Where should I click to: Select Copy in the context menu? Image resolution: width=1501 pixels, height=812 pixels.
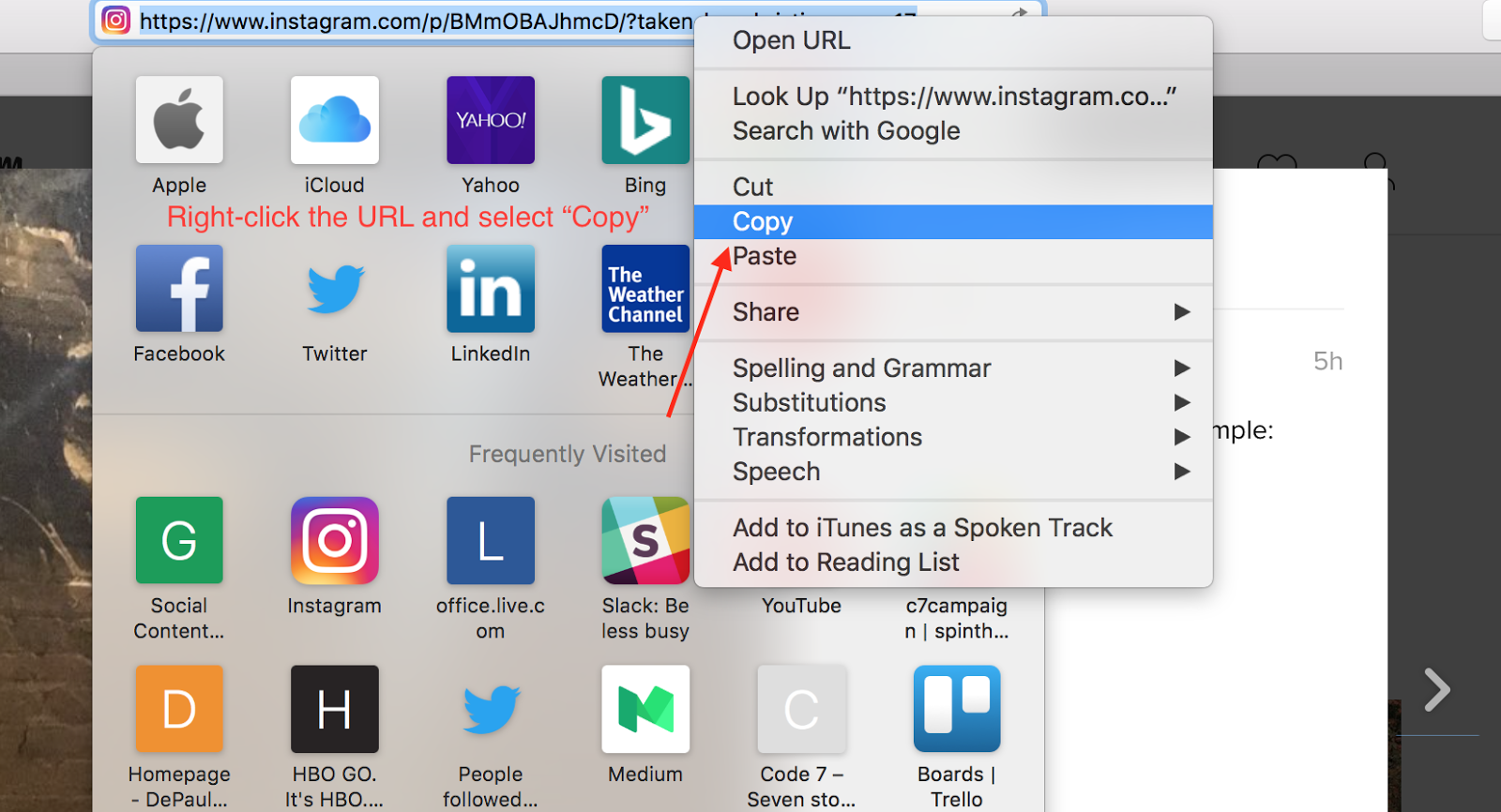[x=953, y=222]
